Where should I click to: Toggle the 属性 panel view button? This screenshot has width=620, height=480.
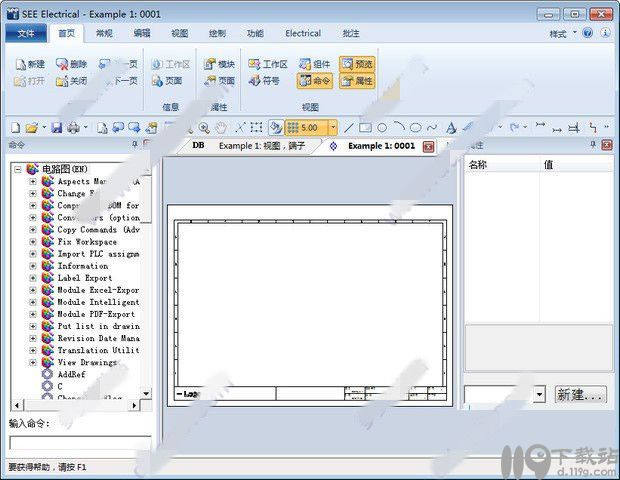[x=357, y=81]
